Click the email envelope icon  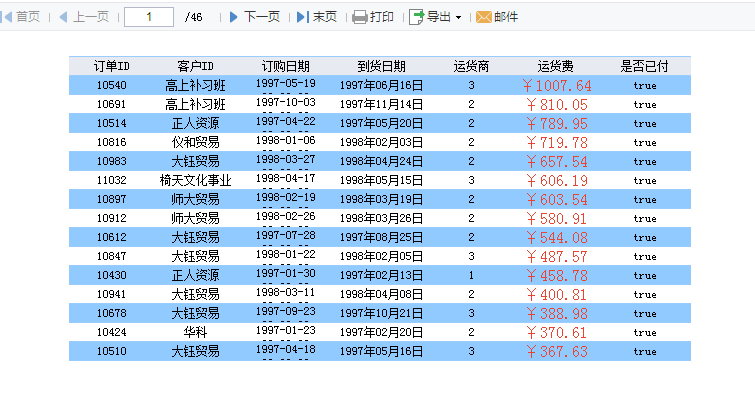pyautogui.click(x=483, y=17)
